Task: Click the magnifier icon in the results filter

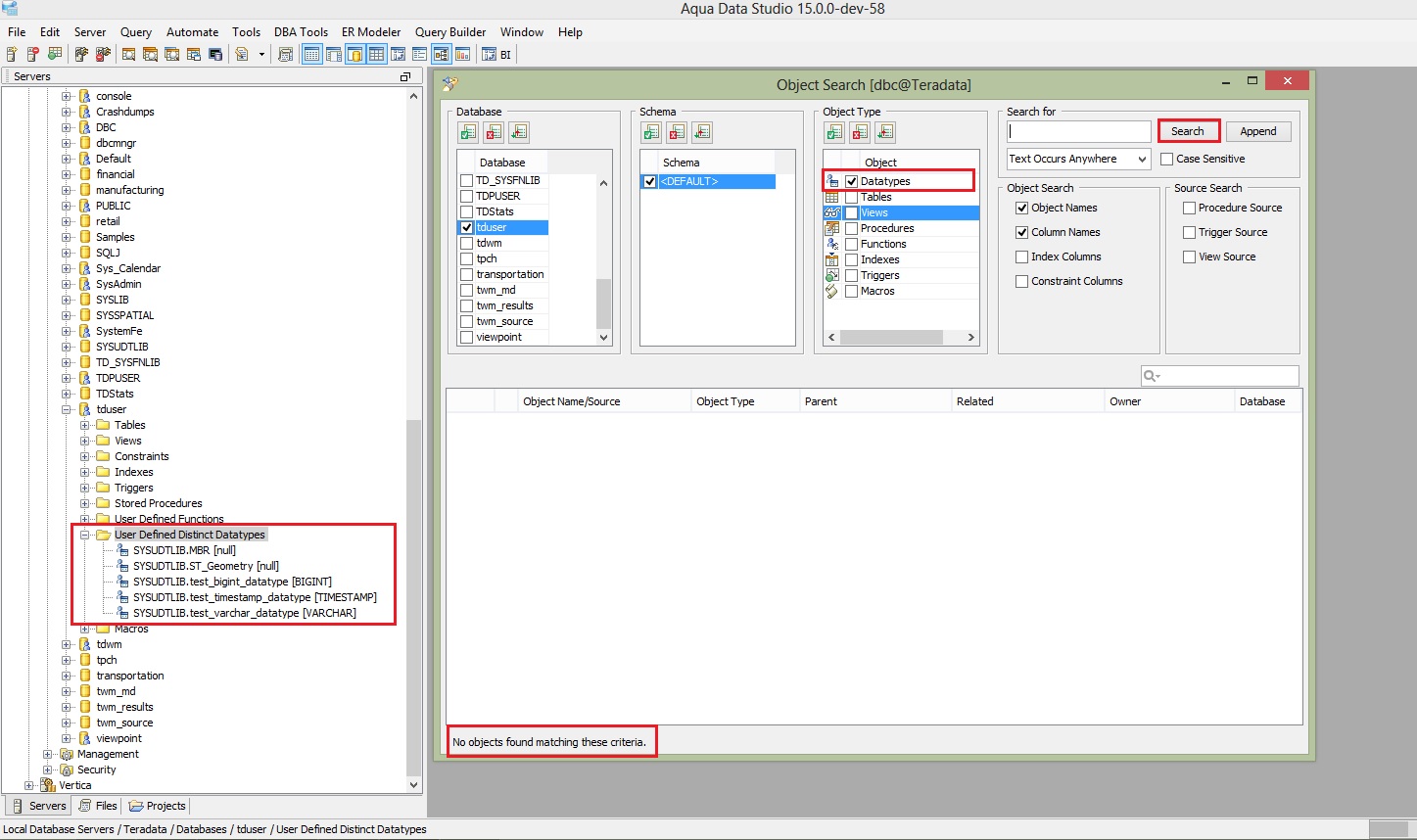Action: pyautogui.click(x=1152, y=376)
